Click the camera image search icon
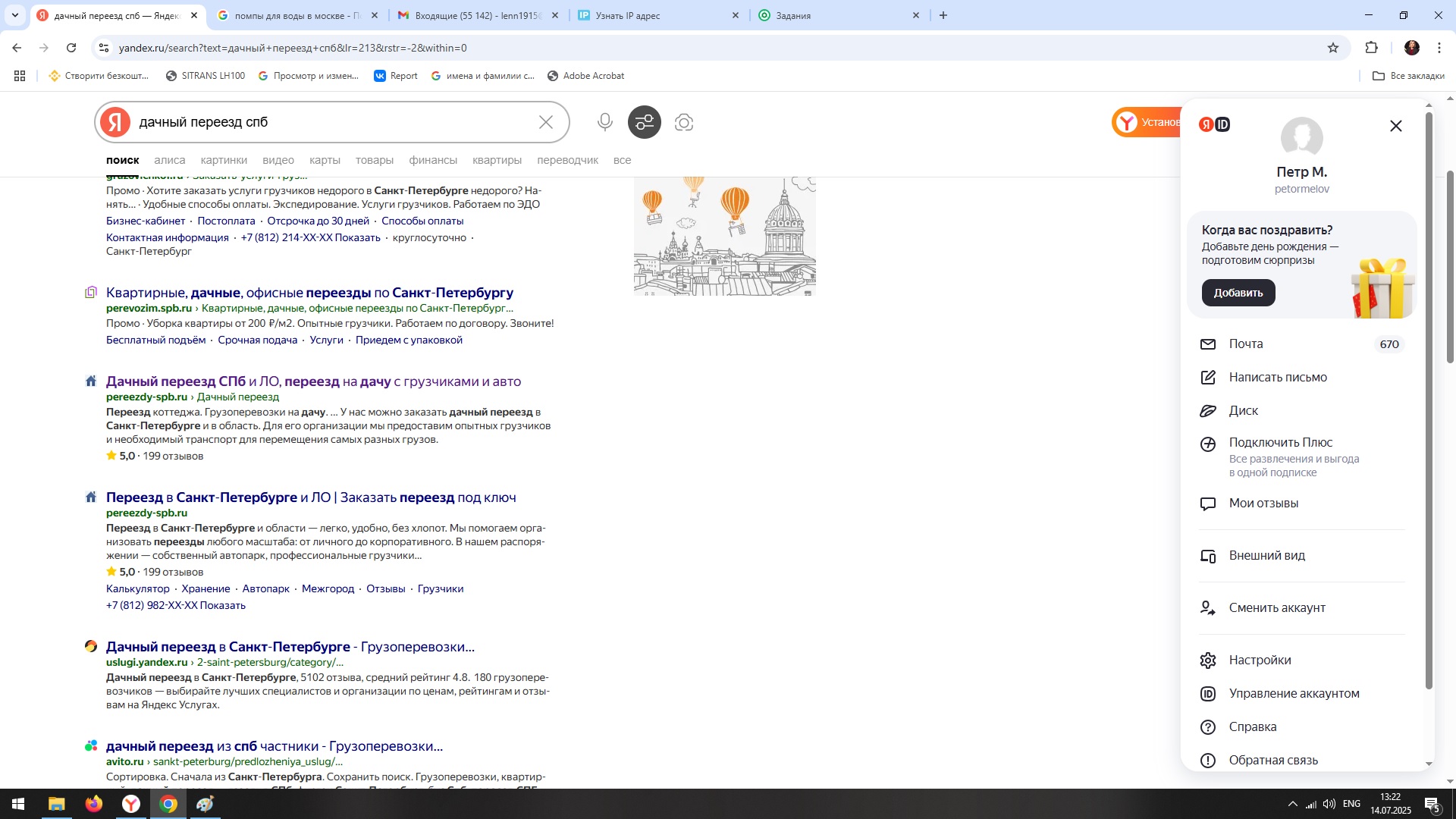The width and height of the screenshot is (1456, 819). 684,122
